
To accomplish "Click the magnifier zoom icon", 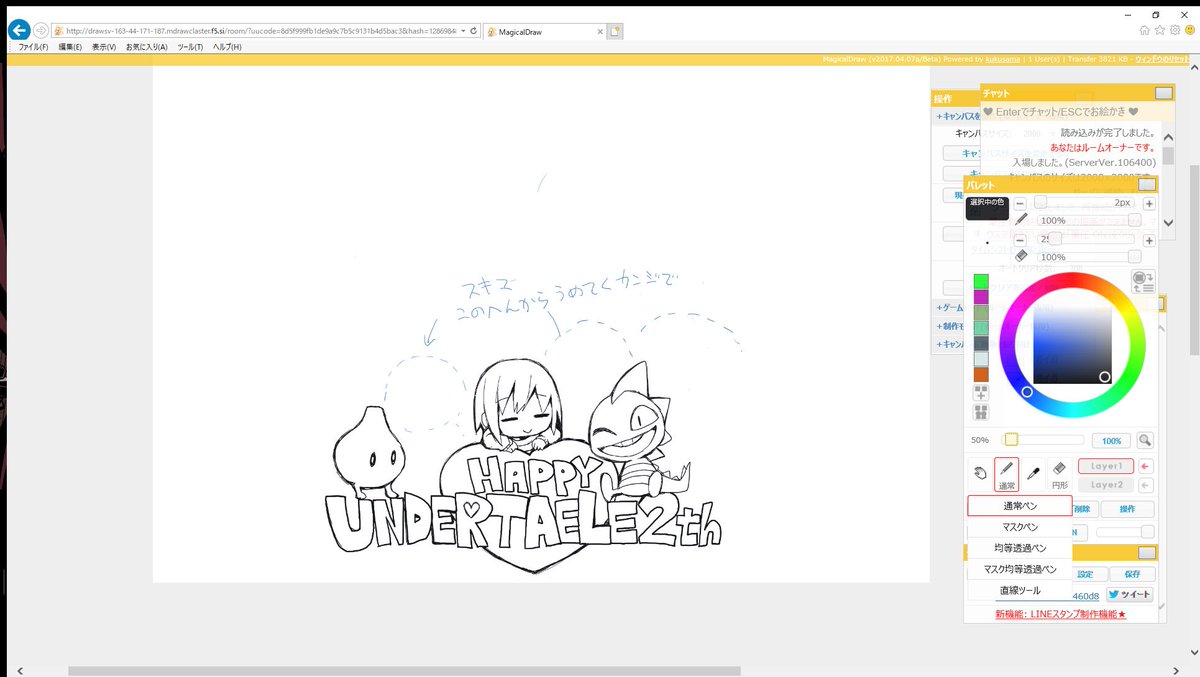I will pyautogui.click(x=1144, y=440).
